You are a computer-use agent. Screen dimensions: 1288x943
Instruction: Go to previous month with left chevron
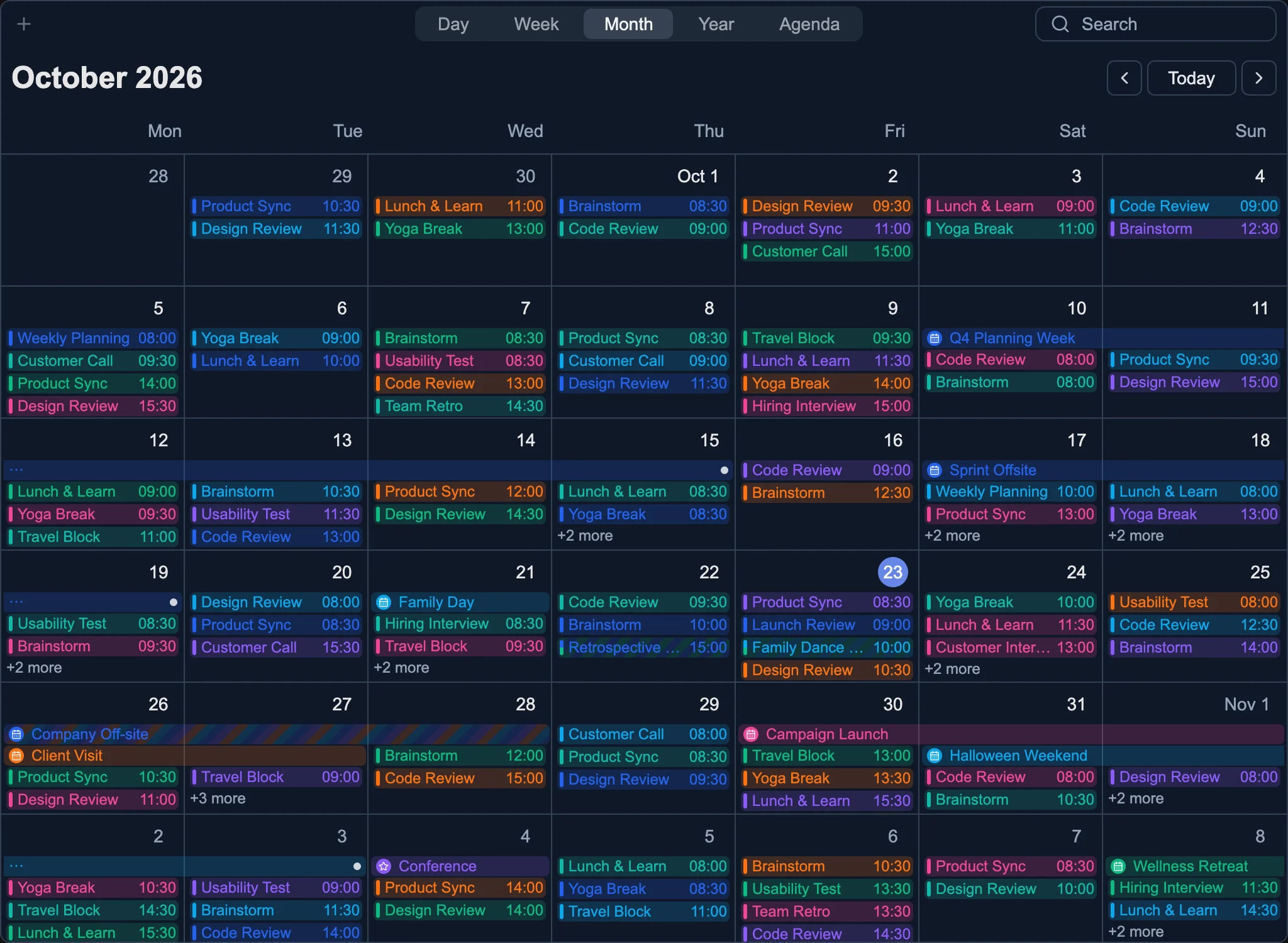pos(1124,78)
